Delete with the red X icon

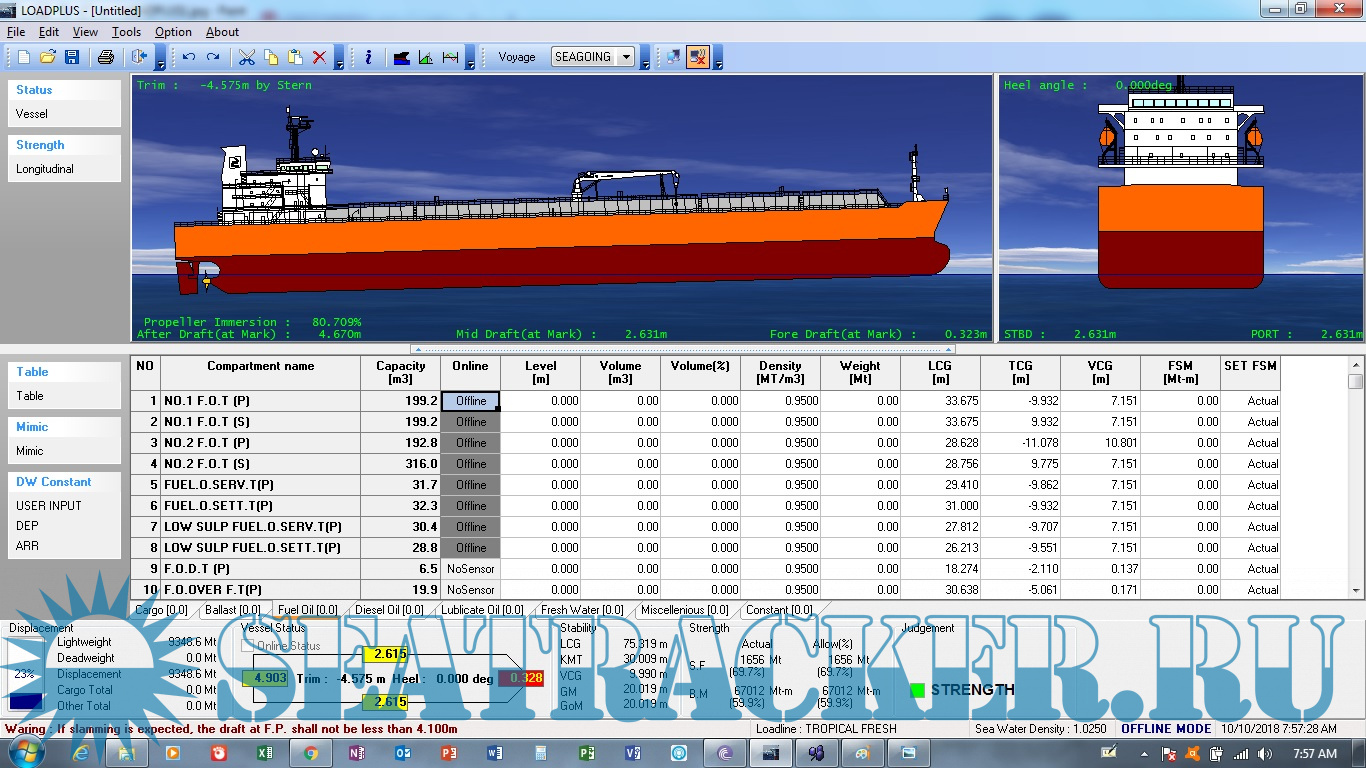(319, 57)
